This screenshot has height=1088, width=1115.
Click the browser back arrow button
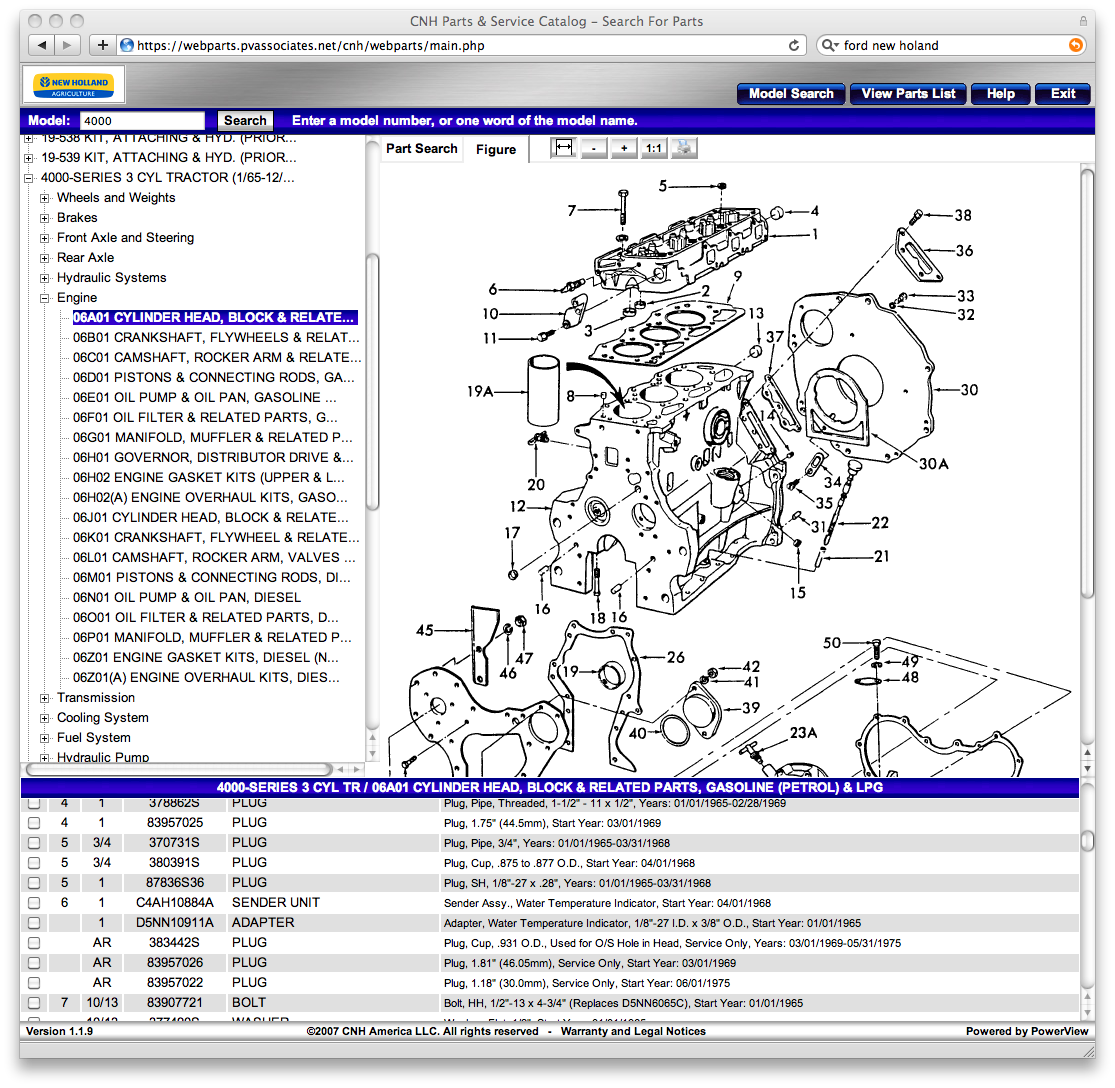[x=42, y=45]
